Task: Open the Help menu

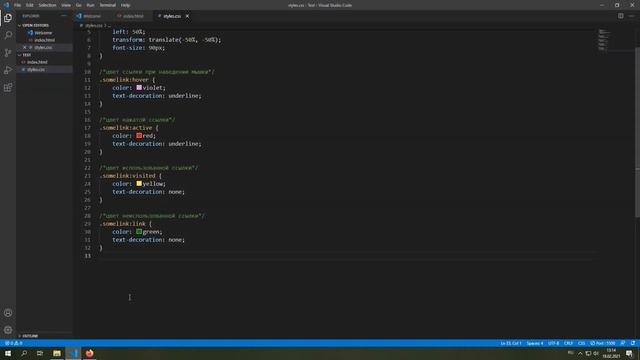Action: tap(125, 5)
